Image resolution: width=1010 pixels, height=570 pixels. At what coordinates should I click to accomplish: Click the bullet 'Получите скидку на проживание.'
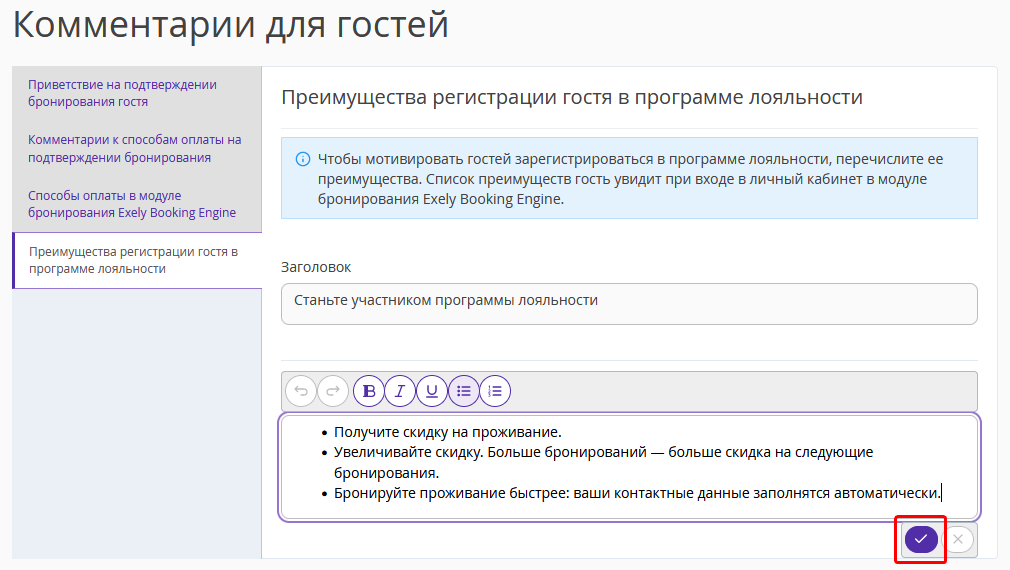click(x=448, y=432)
